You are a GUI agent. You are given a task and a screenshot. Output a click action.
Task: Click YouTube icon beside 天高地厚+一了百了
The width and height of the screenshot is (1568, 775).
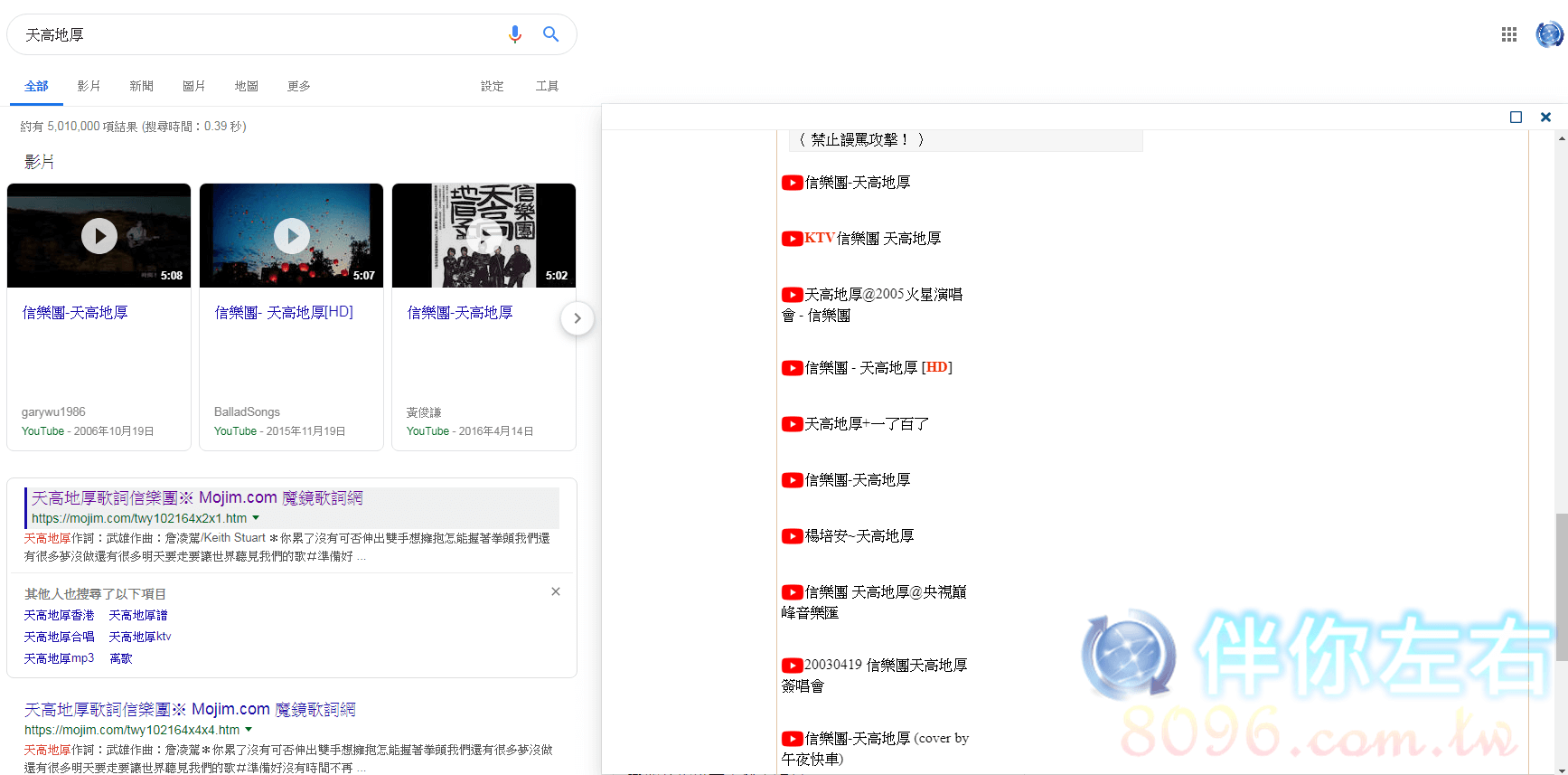coord(793,424)
